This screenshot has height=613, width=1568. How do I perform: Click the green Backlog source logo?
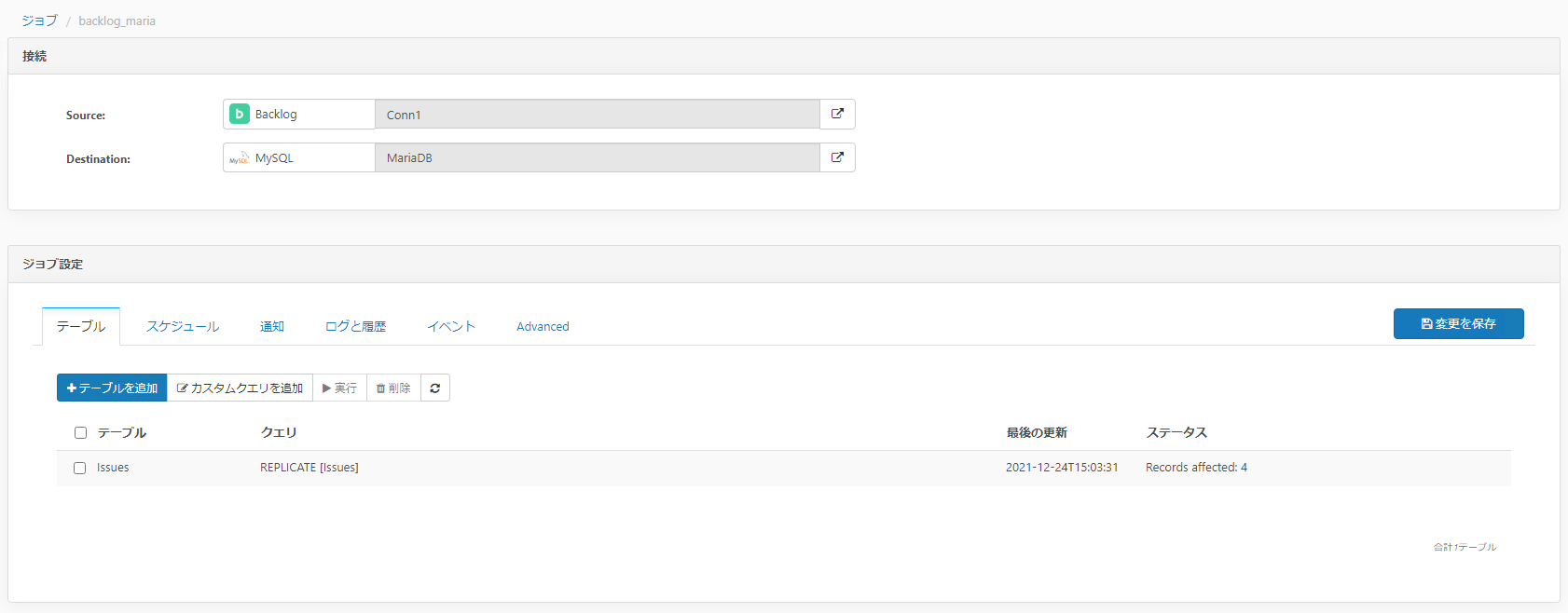pos(240,114)
